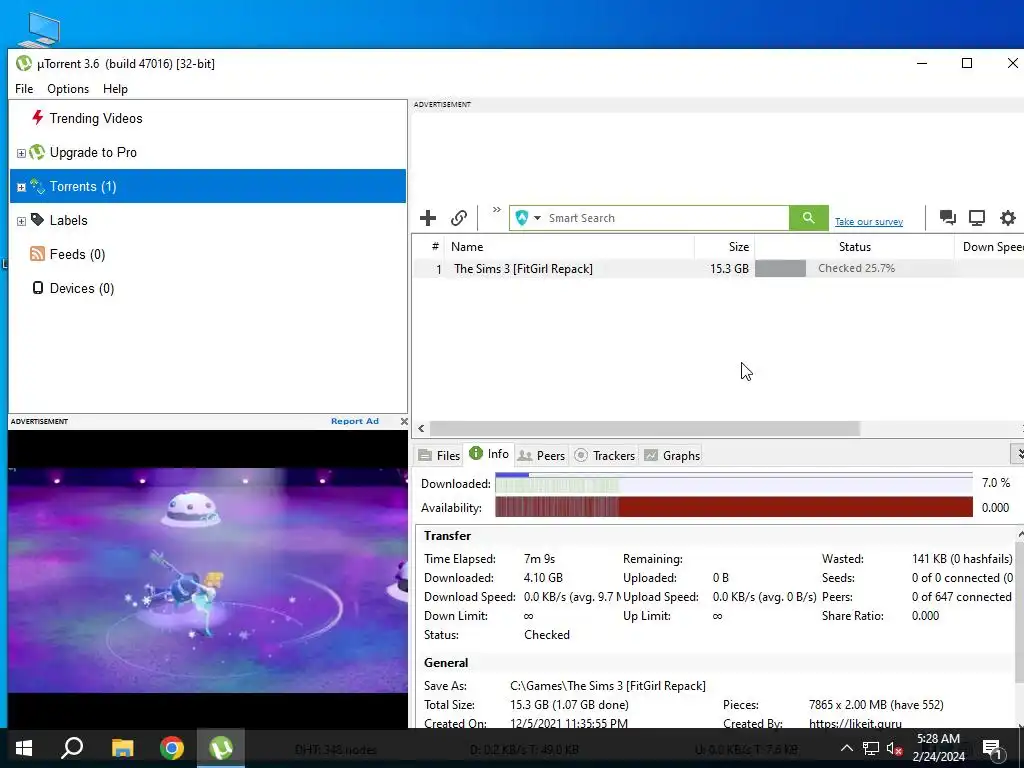Open Preferences via the gear icon

click(x=1008, y=217)
